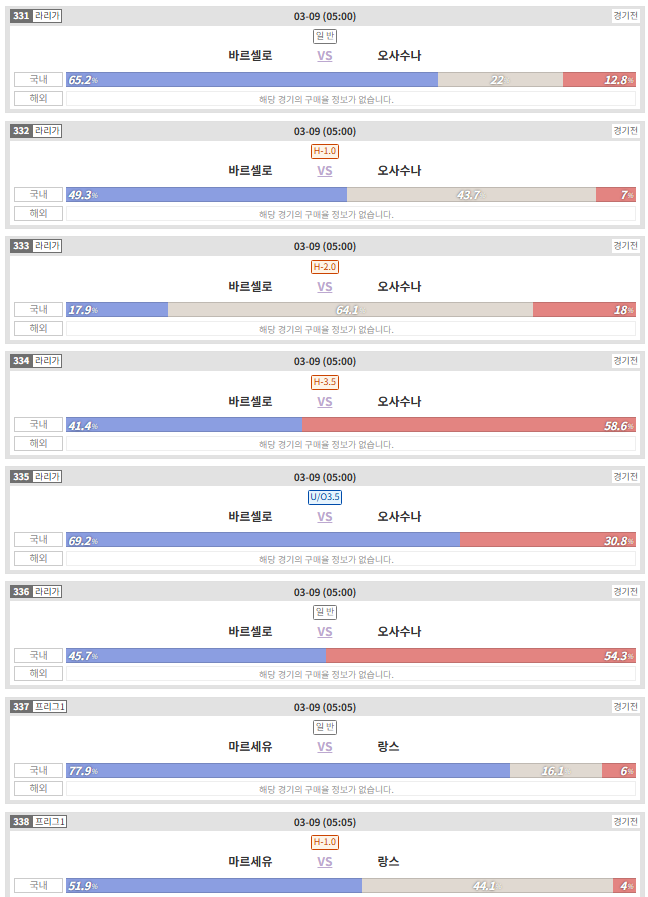The image size is (648, 897).
Task: Switch to 해외 tab in match 333
Action: [38, 328]
